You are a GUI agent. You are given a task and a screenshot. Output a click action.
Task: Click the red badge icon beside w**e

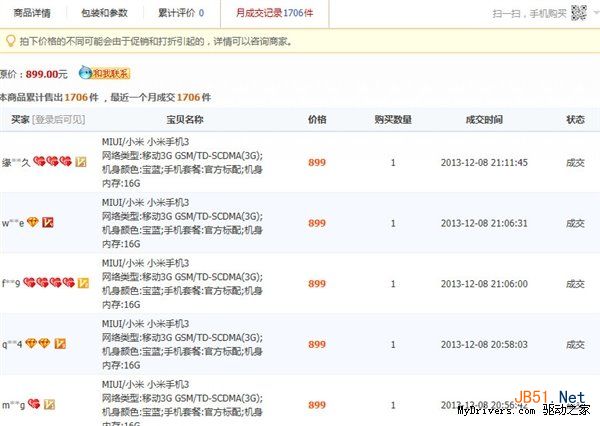[48, 222]
